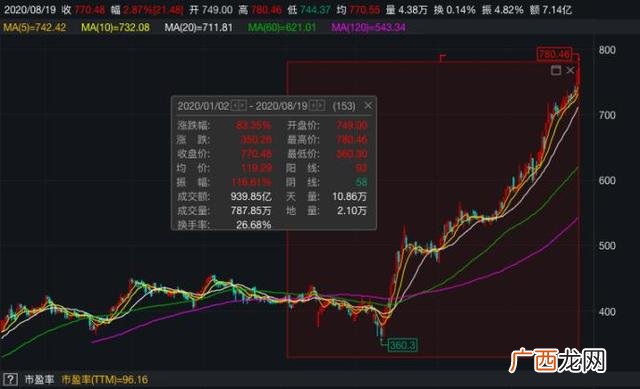
Task: Step the end date 2020/08/19 forward
Action: coord(320,106)
